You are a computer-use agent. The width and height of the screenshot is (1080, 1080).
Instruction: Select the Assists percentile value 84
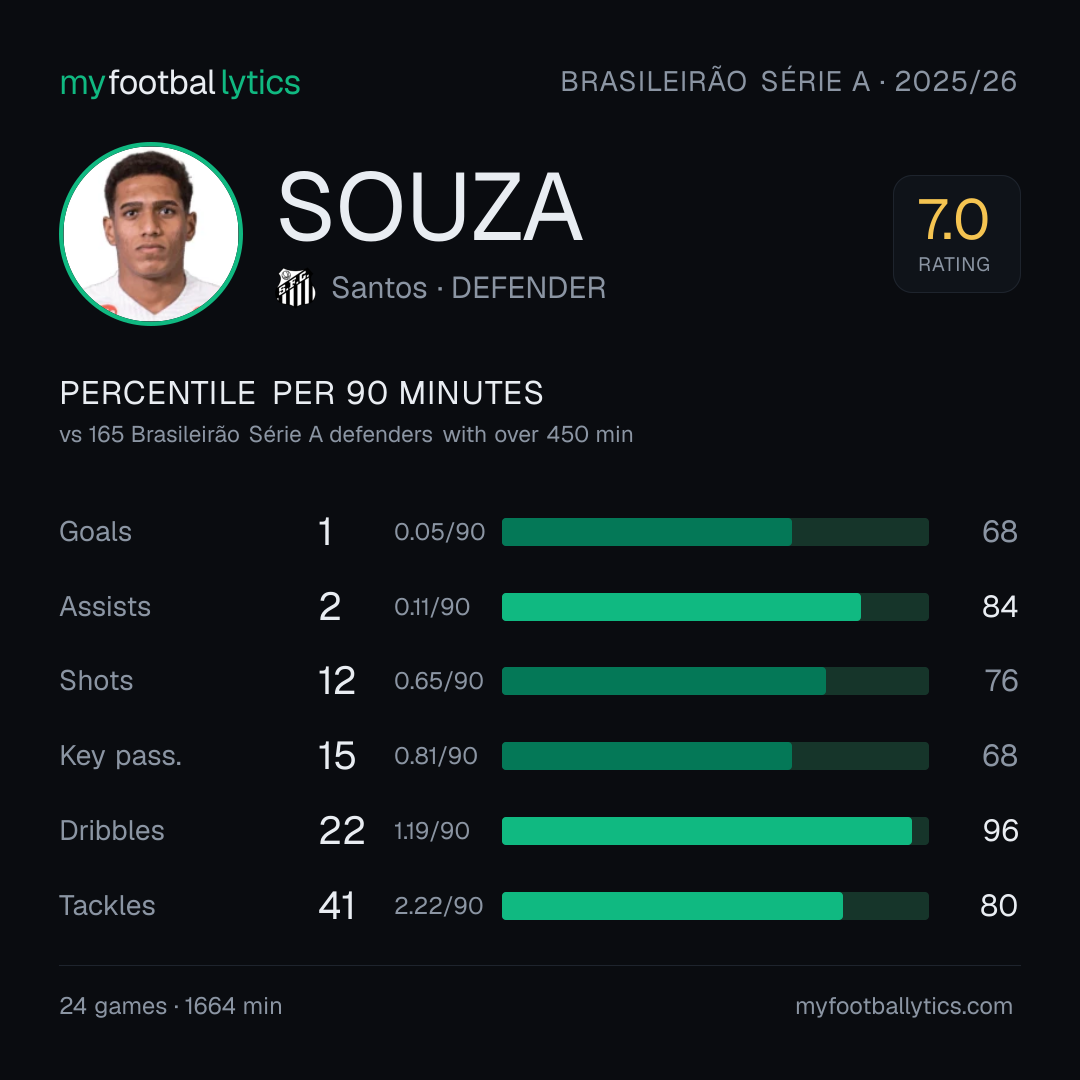coord(1000,607)
